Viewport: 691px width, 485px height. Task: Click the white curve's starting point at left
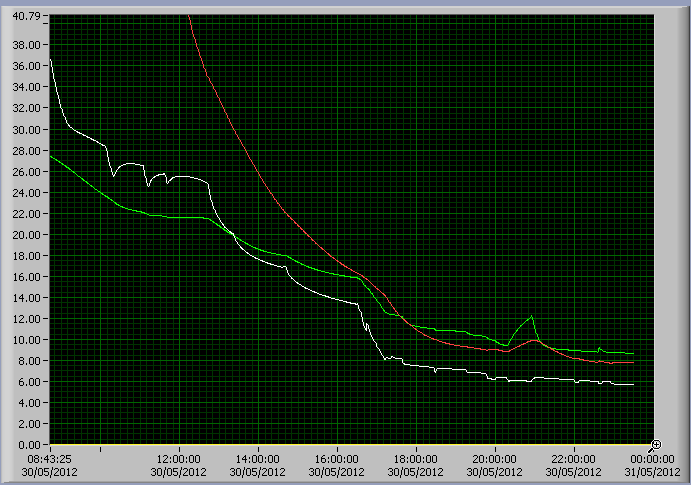tap(51, 62)
